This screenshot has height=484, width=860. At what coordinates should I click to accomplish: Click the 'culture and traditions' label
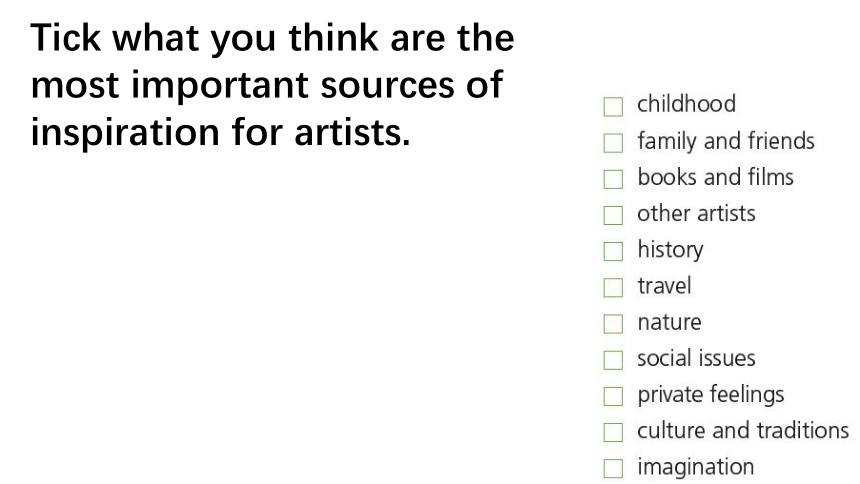743,431
